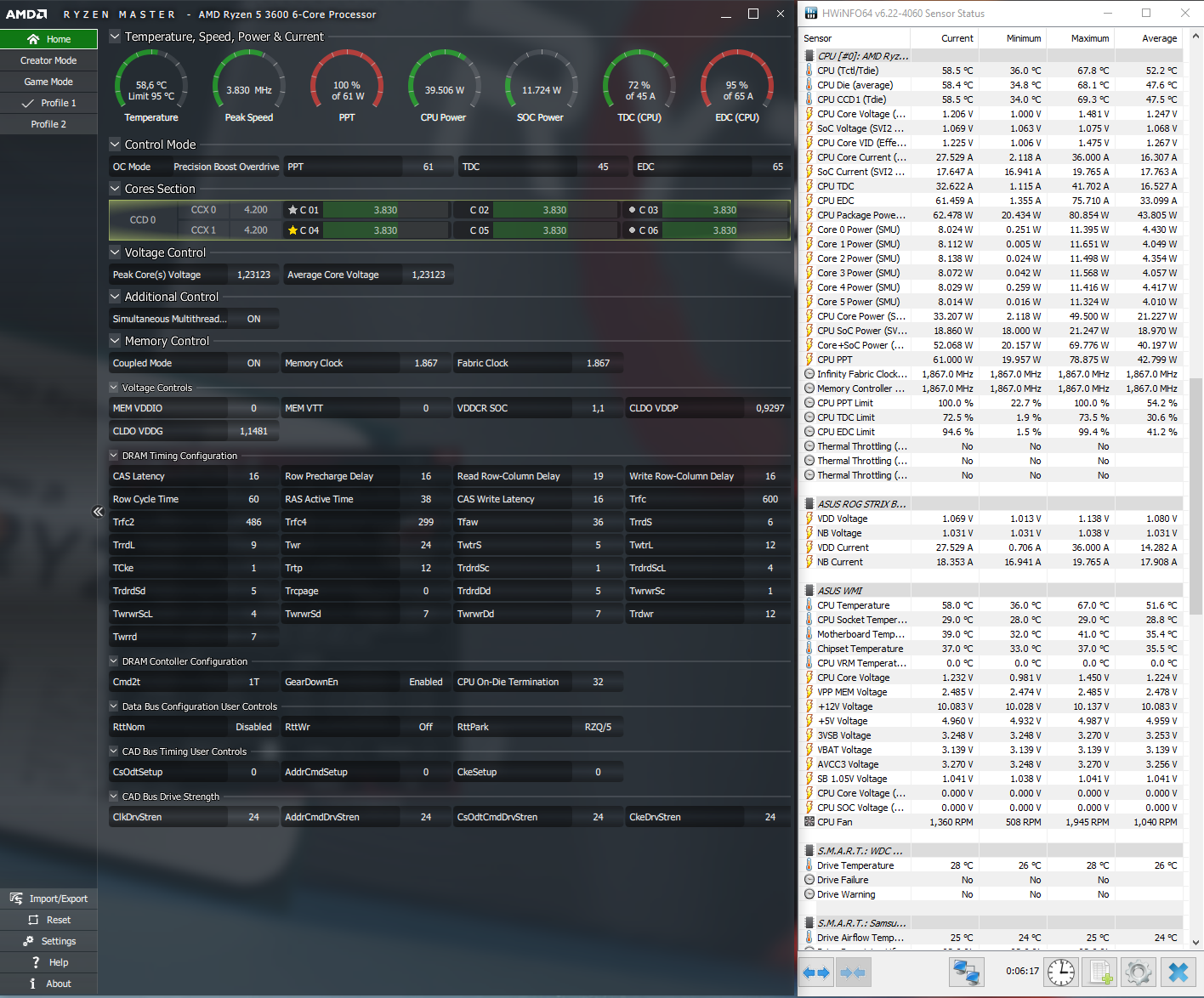Click clock icon beside Infinity Fabric Clock
This screenshot has width=1204, height=998.
coord(809,374)
